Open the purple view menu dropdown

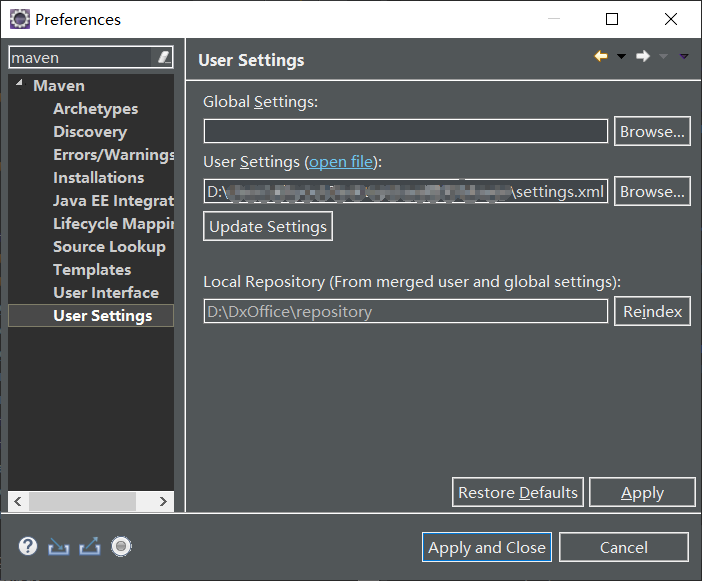pyautogui.click(x=684, y=57)
